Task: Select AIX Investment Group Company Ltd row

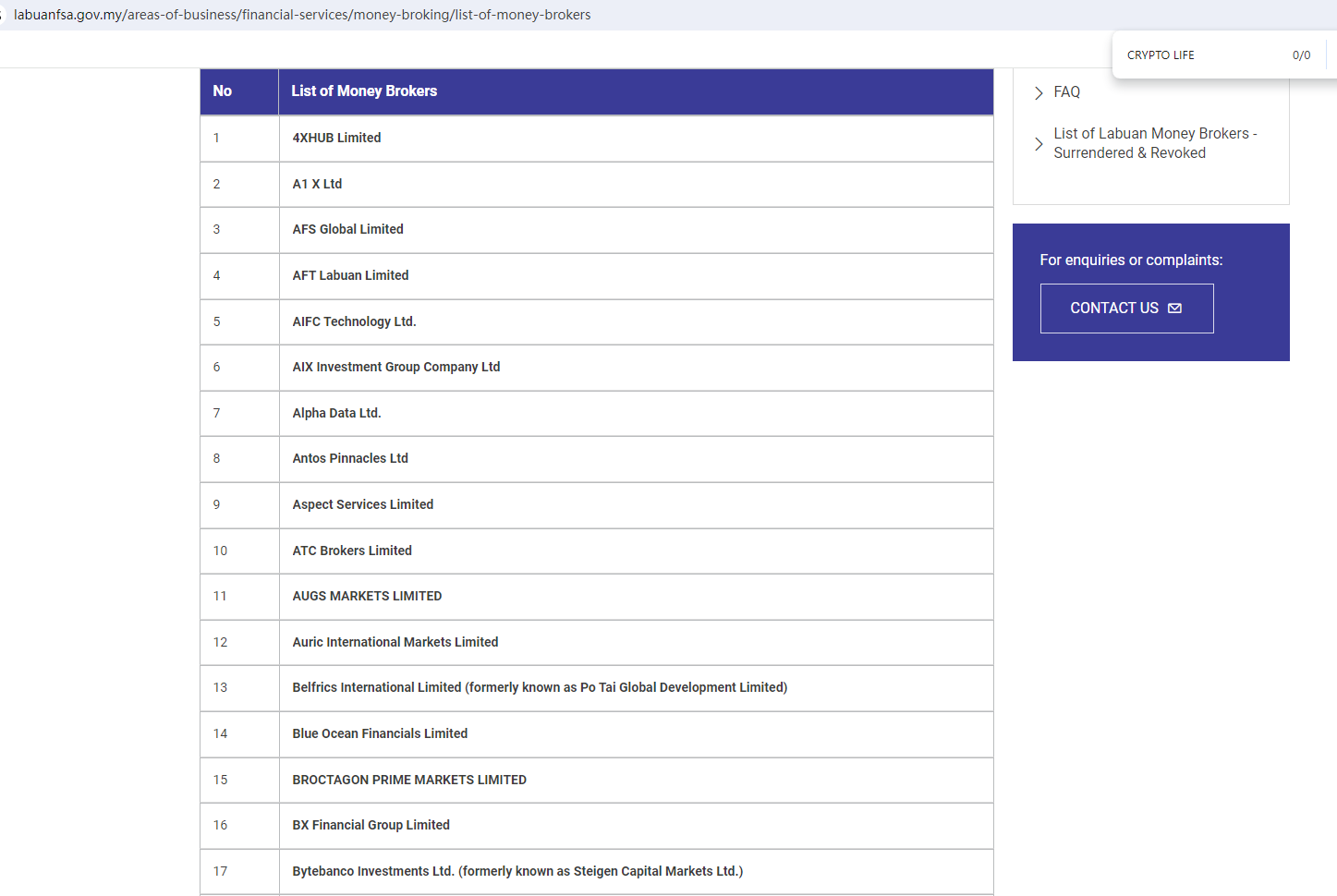Action: pyautogui.click(x=597, y=368)
